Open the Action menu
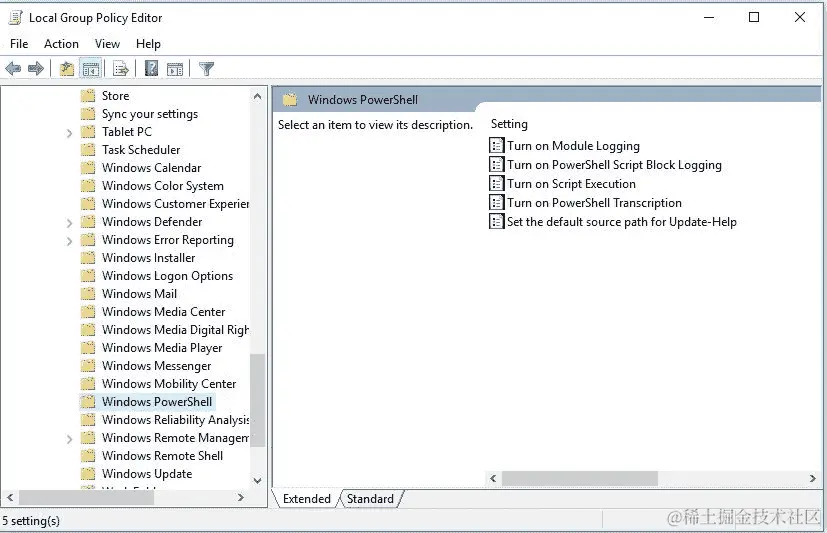The image size is (827, 533). [61, 44]
